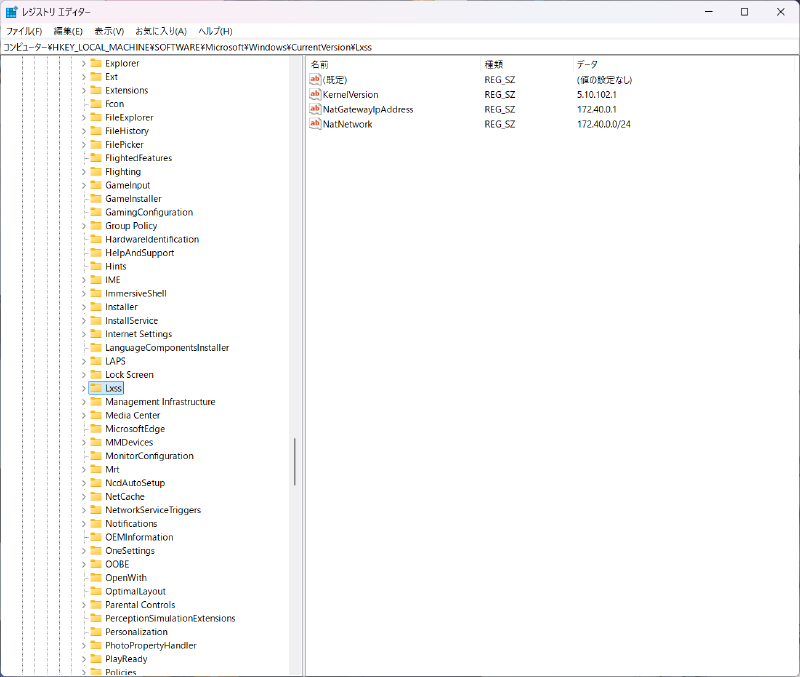Click the Group Policy folder icon
The image size is (800, 677).
click(x=96, y=226)
